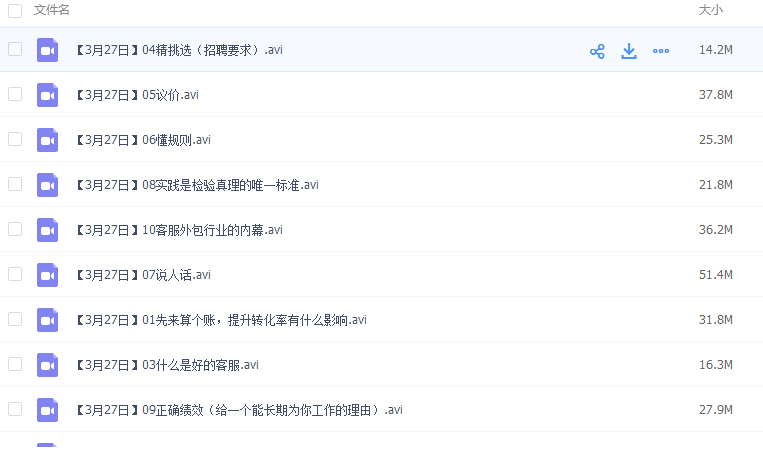
Task: Click the 27.9M size value
Action: [716, 410]
